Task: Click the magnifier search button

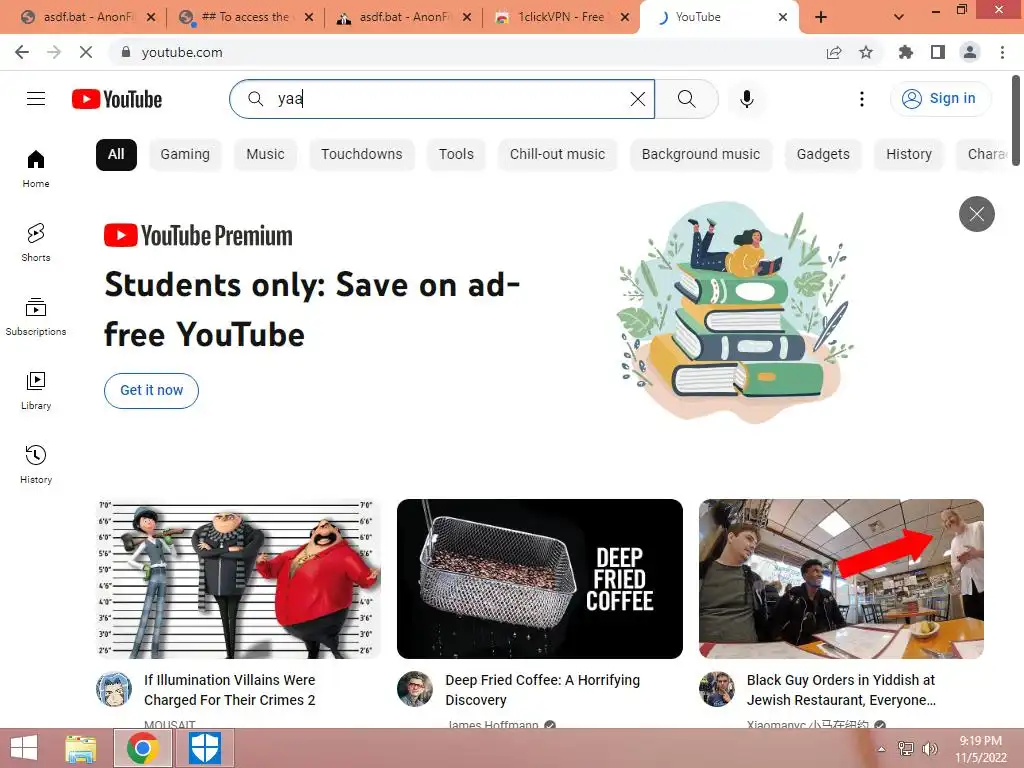Action: click(686, 99)
